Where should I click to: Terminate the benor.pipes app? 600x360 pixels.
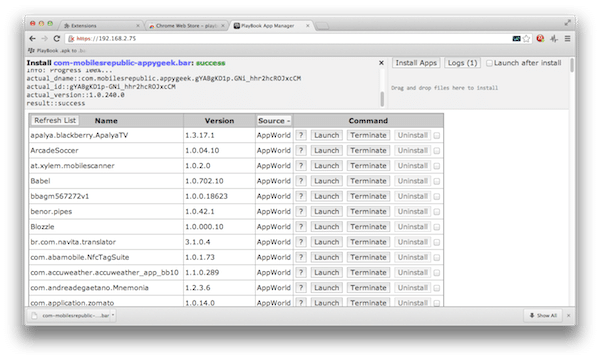(x=368, y=212)
